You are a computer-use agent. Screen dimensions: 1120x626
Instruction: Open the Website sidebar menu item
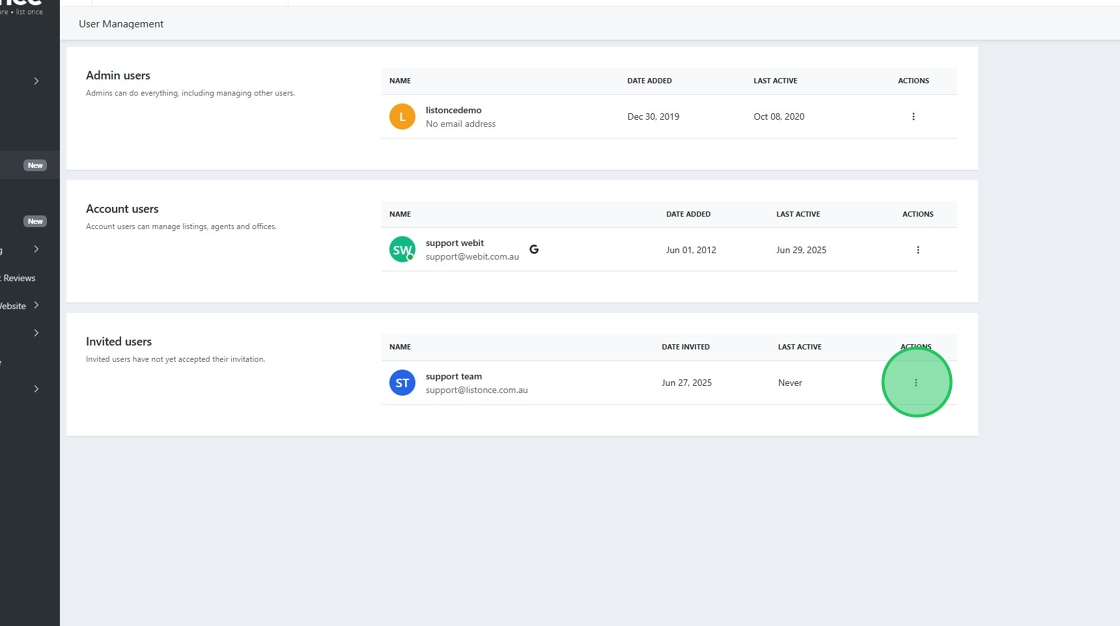14,306
